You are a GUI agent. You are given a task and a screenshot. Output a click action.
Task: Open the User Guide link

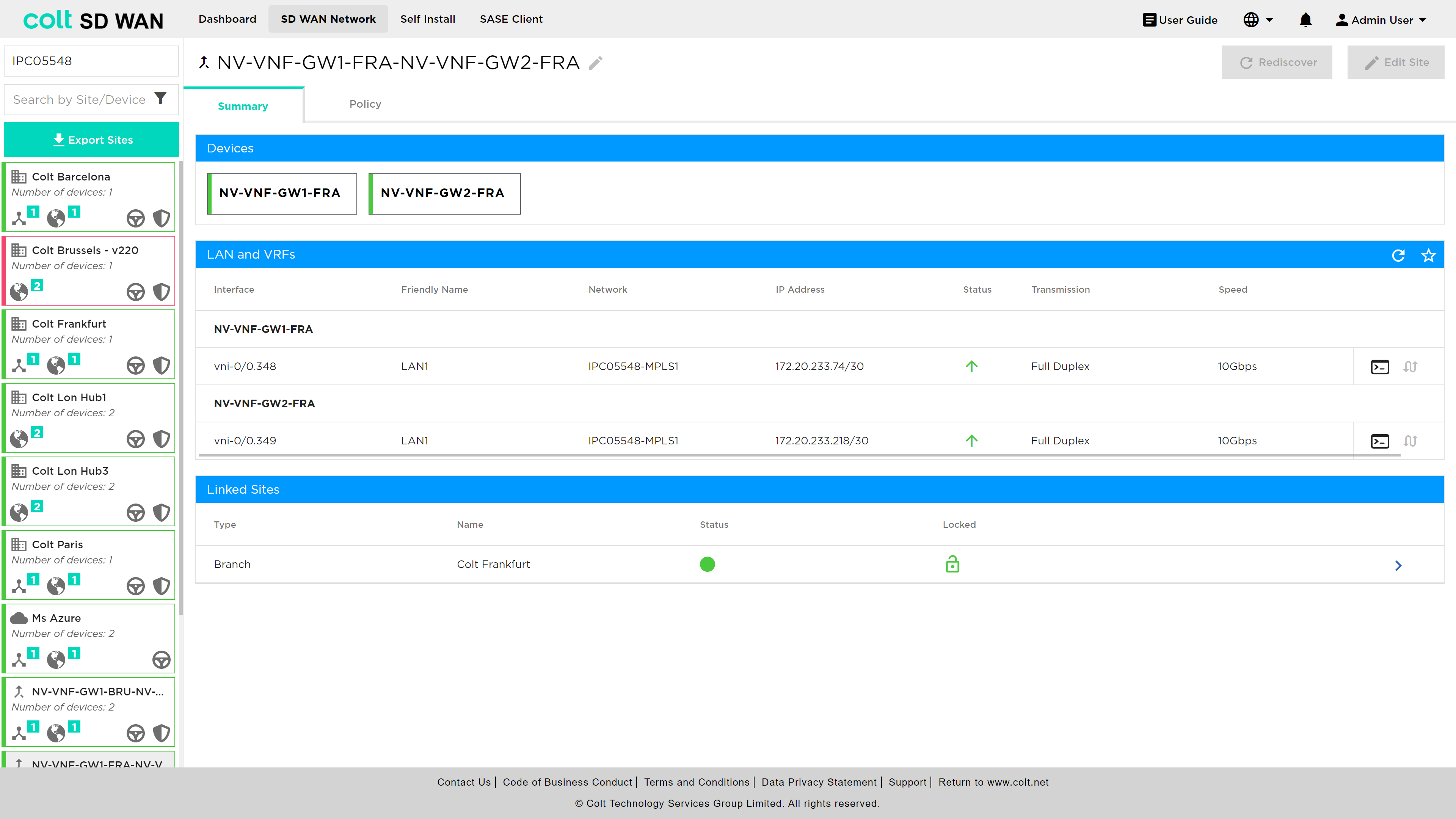1180,20
